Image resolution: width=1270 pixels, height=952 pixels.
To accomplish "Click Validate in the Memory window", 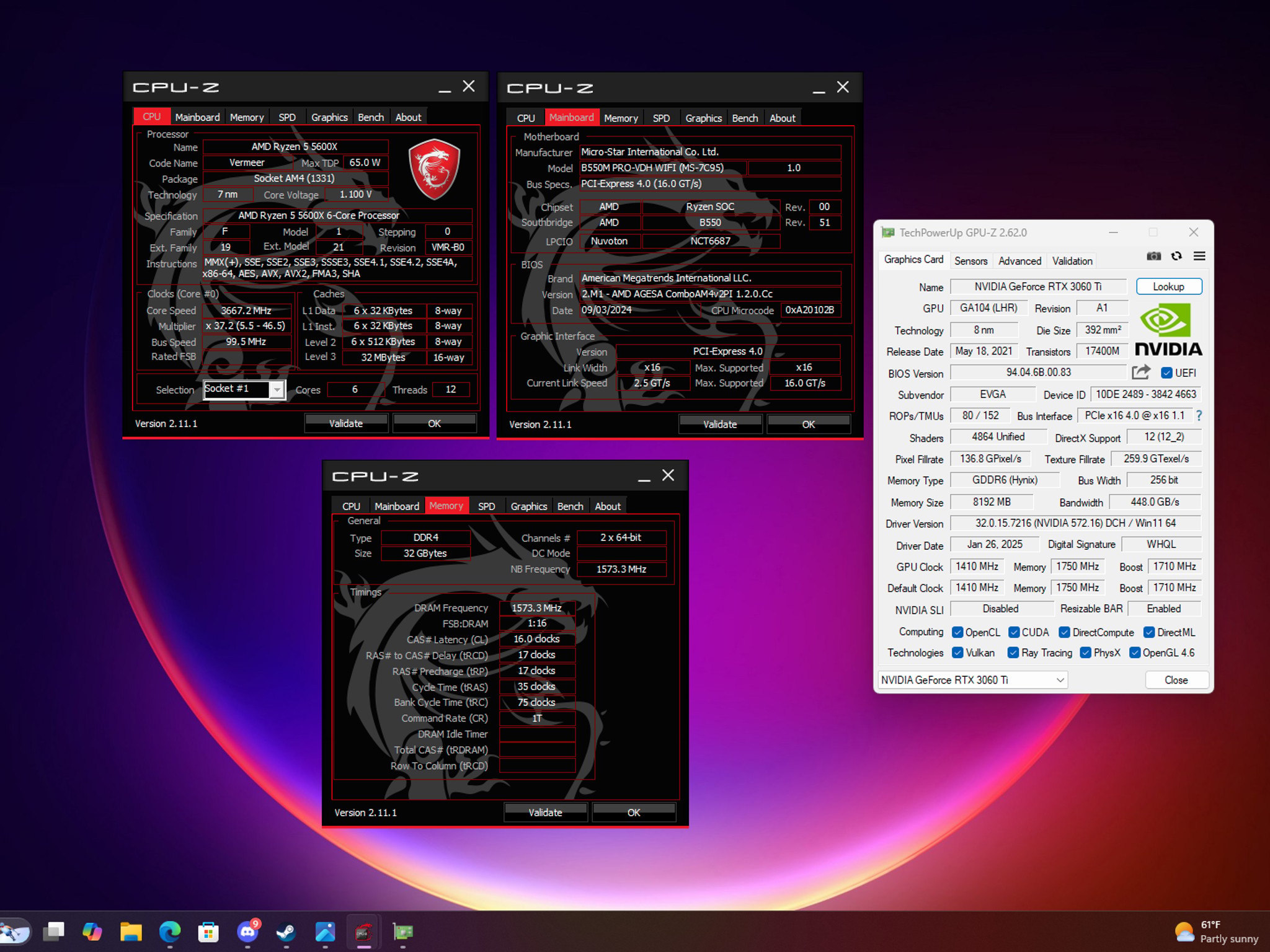I will point(546,813).
